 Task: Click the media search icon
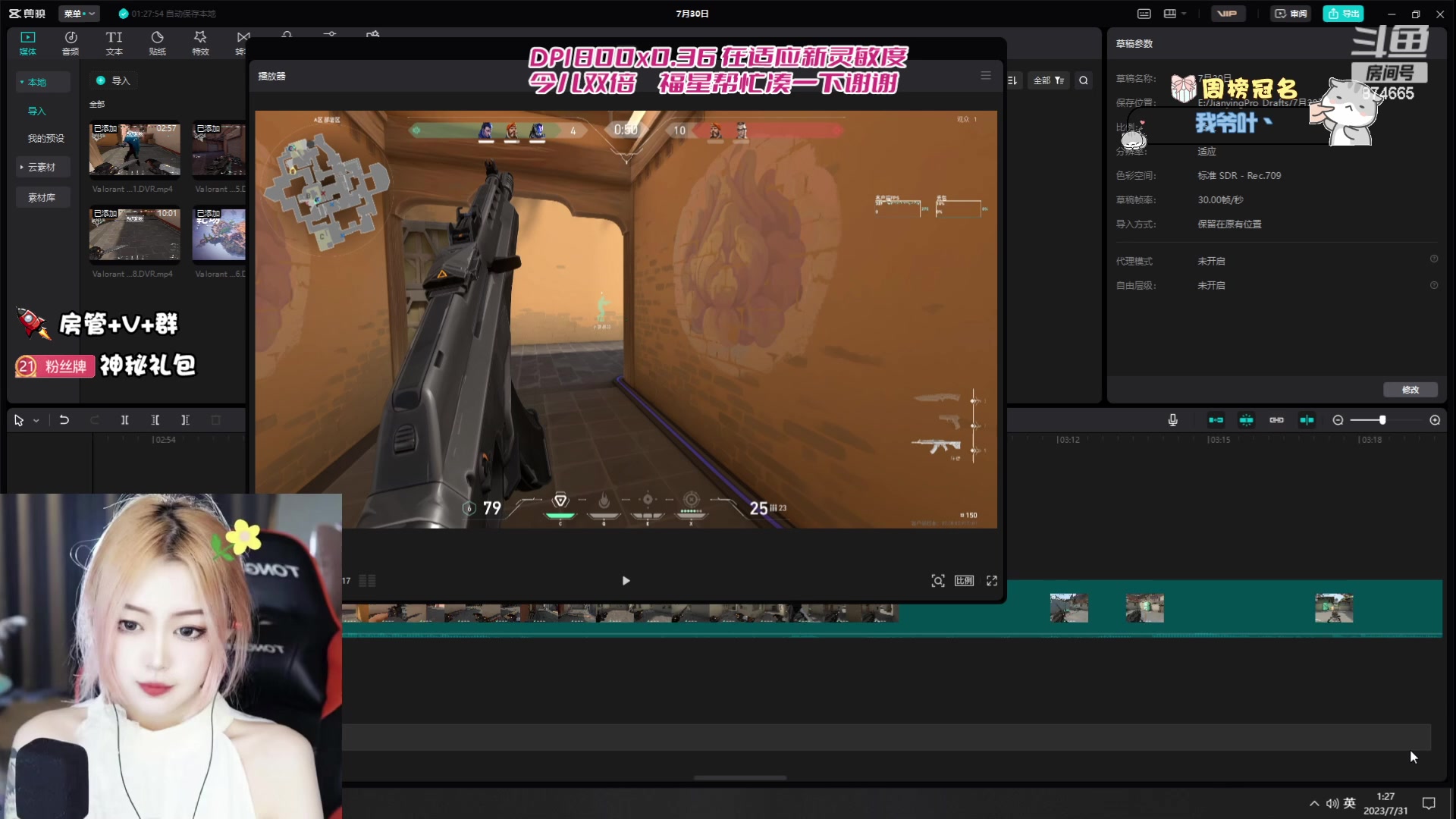coord(1084,80)
